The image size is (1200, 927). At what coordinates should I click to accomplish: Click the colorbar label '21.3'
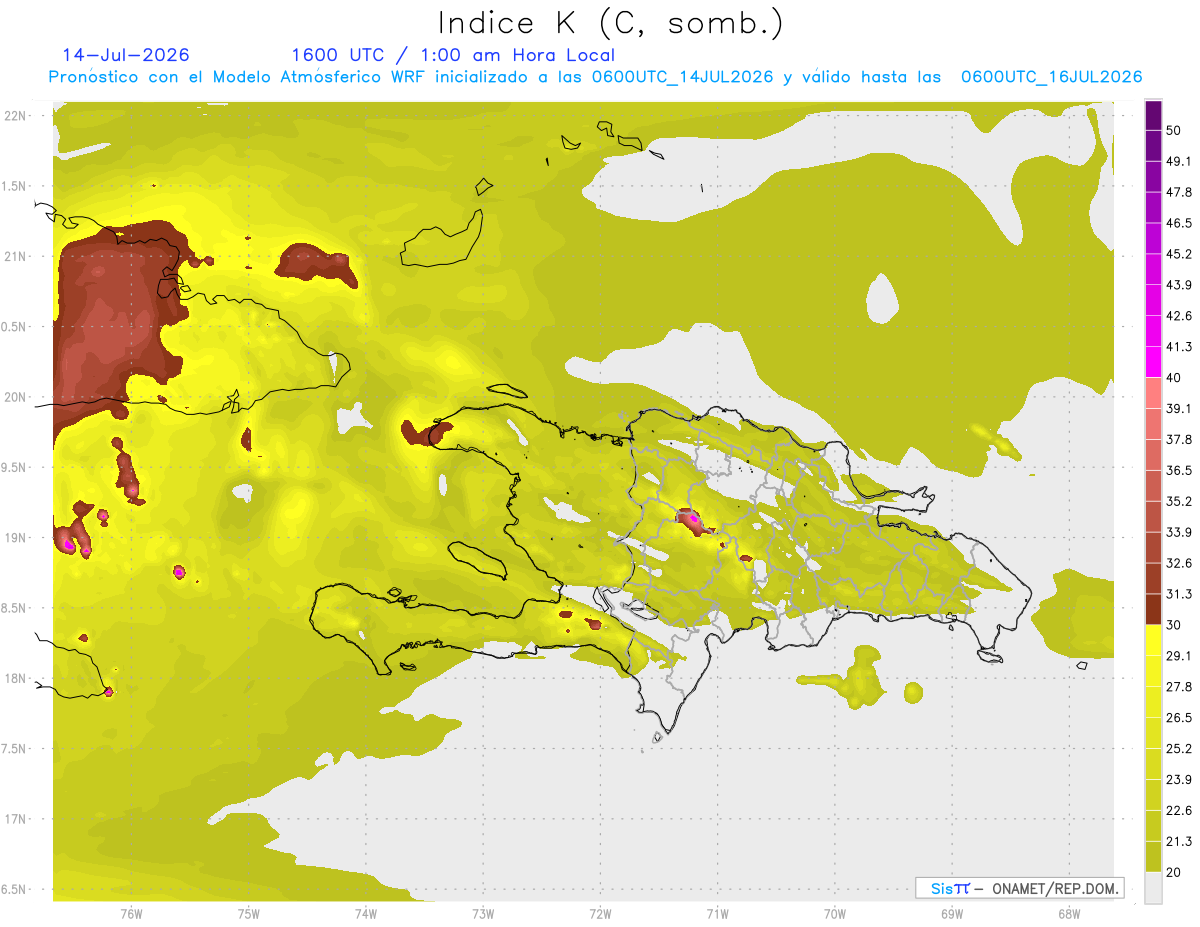tap(1179, 841)
